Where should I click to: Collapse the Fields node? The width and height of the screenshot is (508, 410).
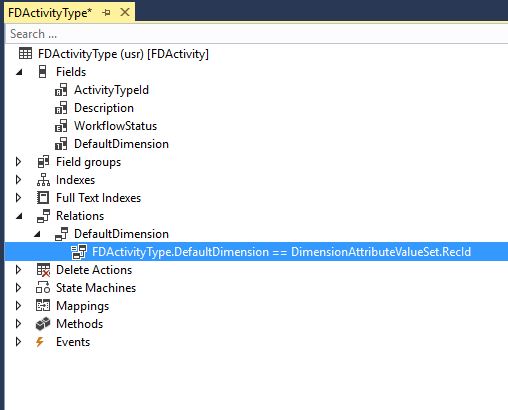coord(19,72)
